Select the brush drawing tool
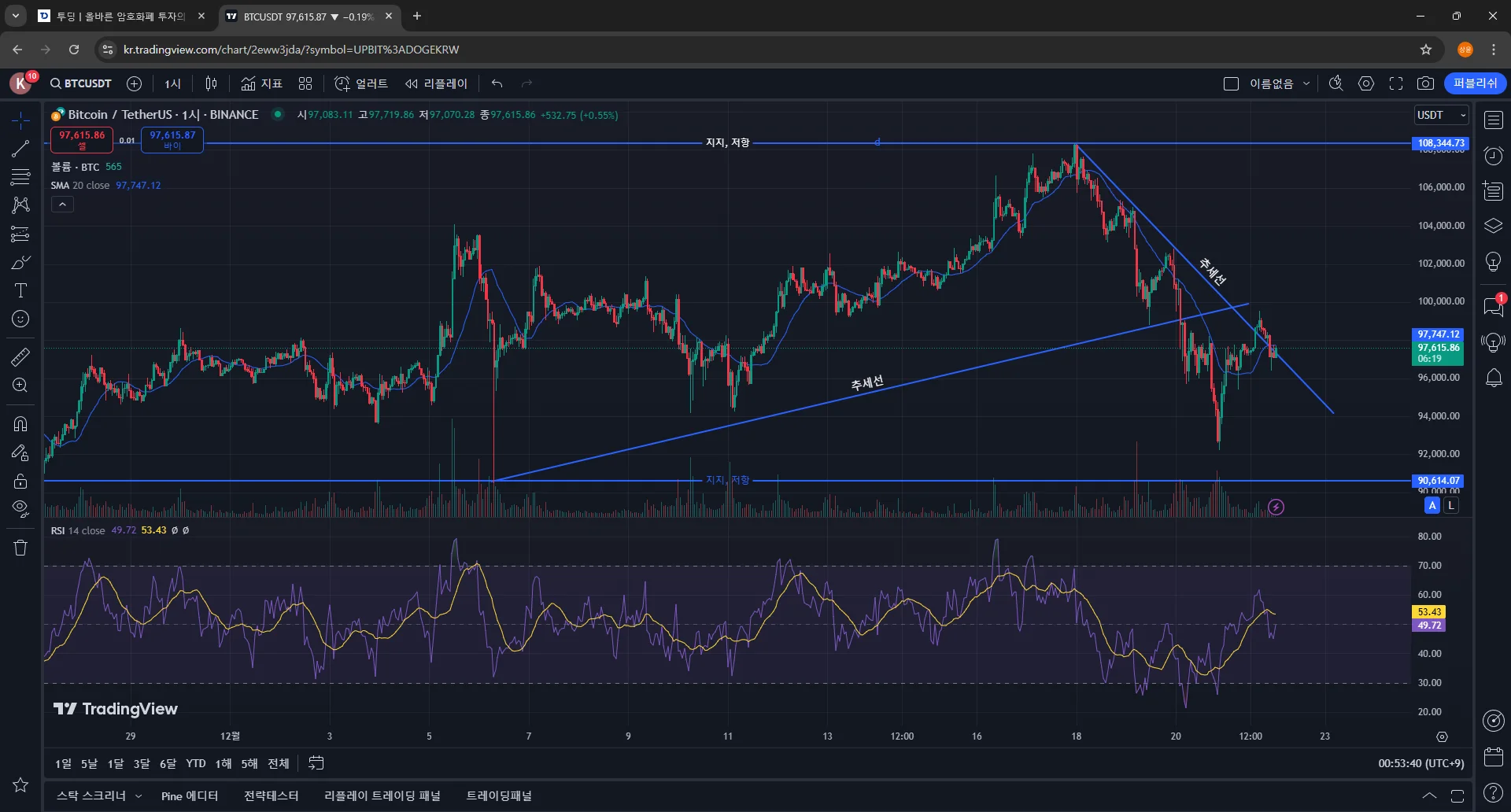The width and height of the screenshot is (1511, 812). pyautogui.click(x=20, y=262)
